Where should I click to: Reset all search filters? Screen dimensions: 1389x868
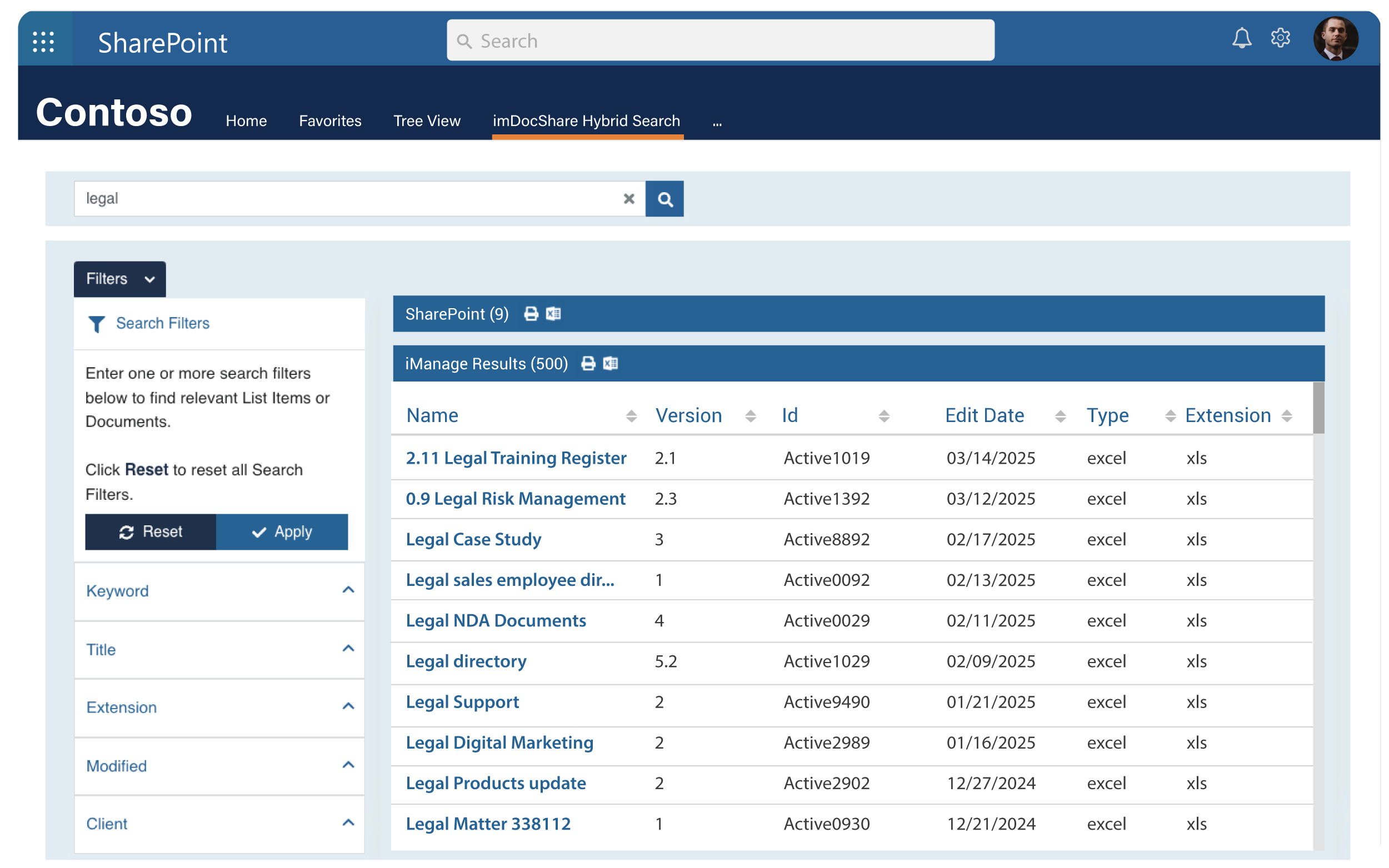pos(151,531)
